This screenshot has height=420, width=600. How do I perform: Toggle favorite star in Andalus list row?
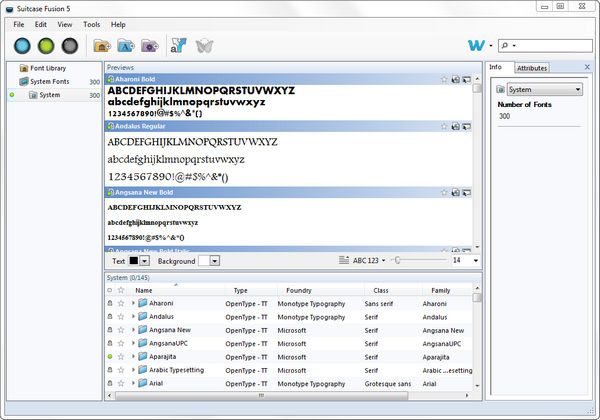tap(121, 317)
